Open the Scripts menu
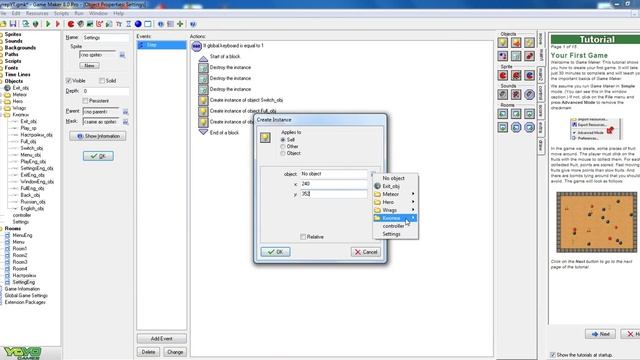Viewport: 640px width, 360px height. click(61, 13)
